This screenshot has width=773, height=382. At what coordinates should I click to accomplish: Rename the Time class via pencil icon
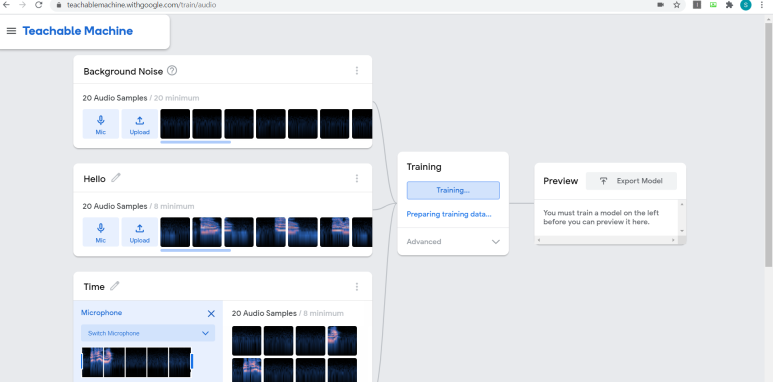[x=115, y=285]
